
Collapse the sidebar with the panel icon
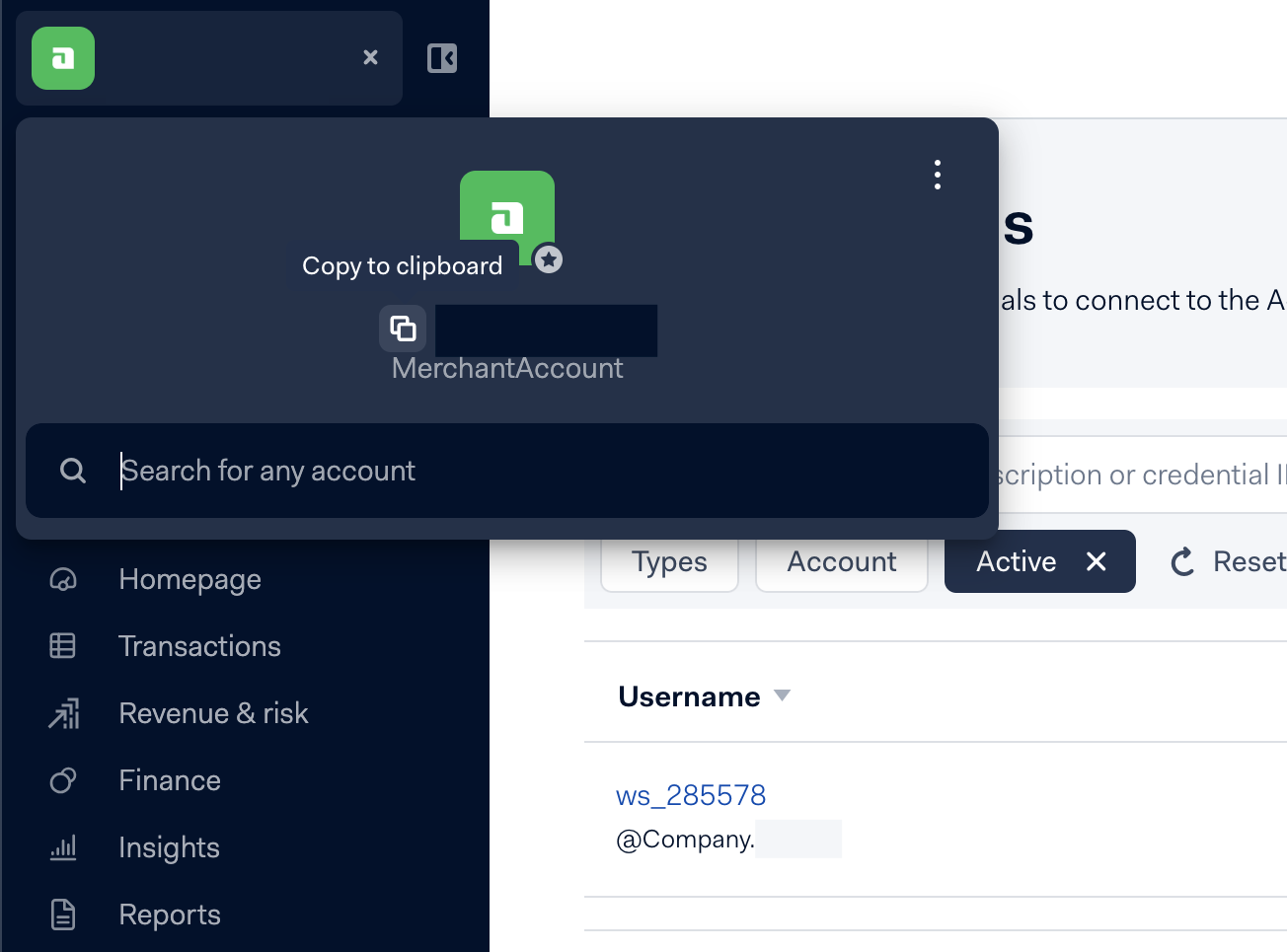pos(442,58)
